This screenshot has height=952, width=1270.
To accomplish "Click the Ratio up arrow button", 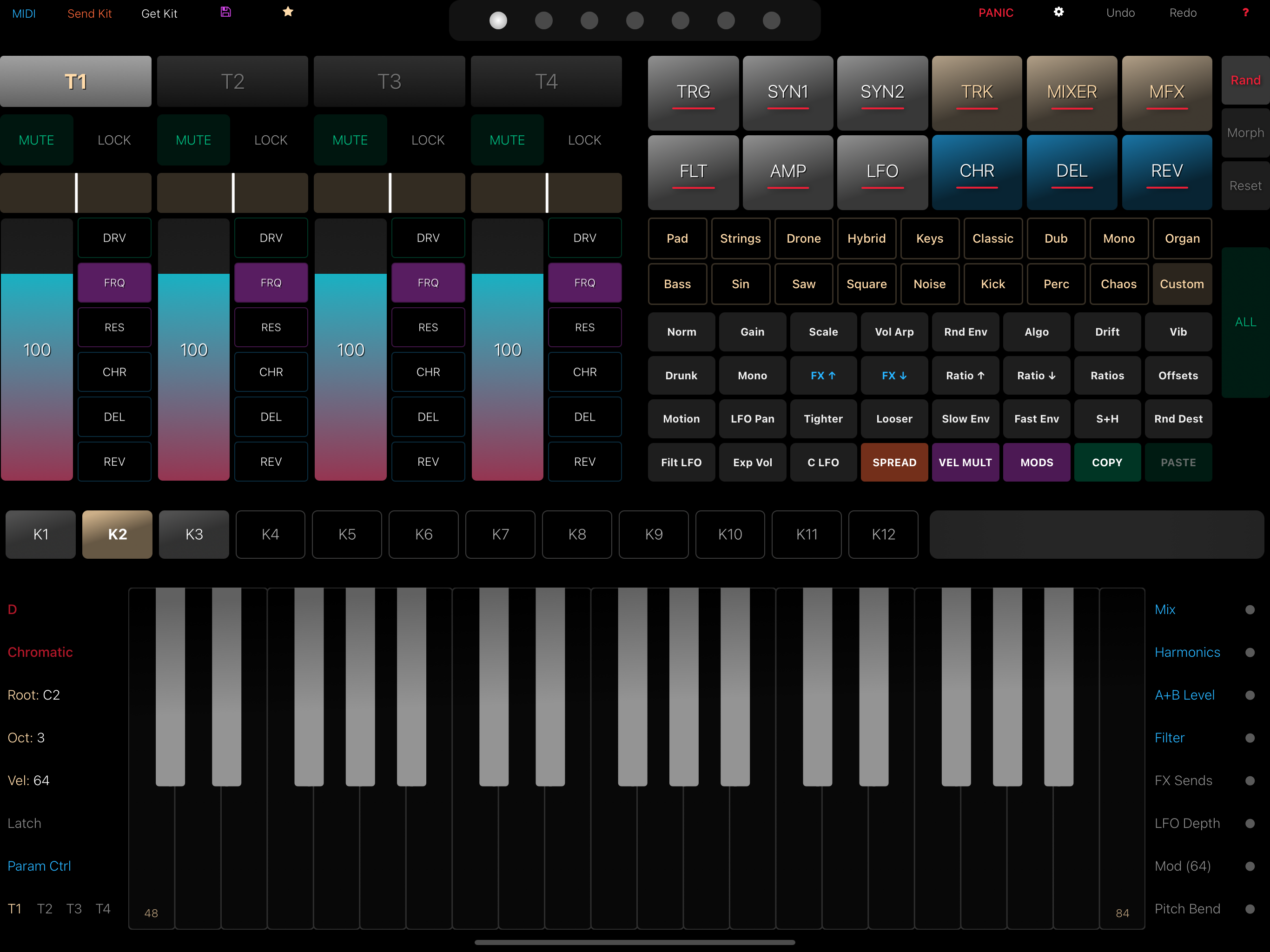I will 966,376.
